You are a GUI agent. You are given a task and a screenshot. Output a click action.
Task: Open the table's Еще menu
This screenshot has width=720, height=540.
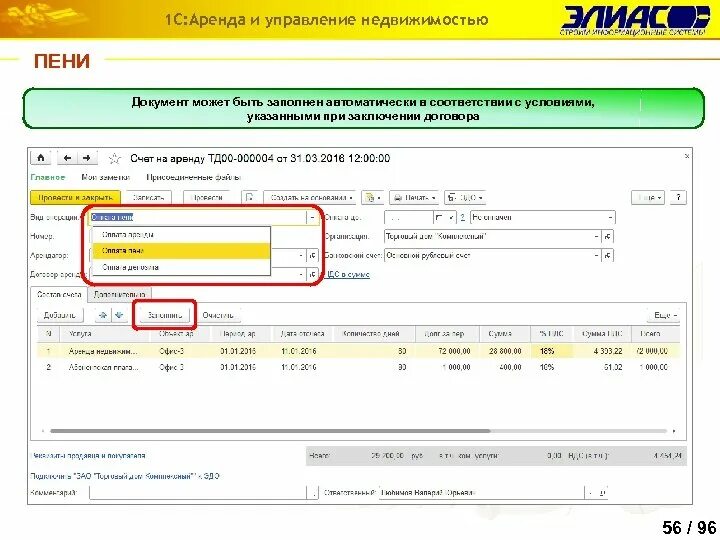click(665, 315)
